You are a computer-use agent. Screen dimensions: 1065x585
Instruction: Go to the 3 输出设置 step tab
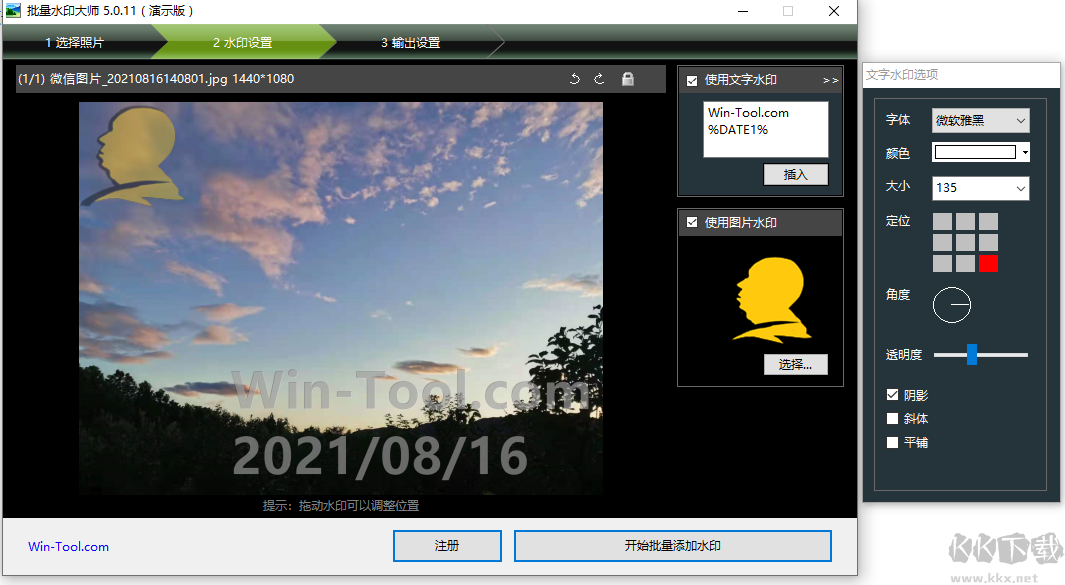(410, 43)
